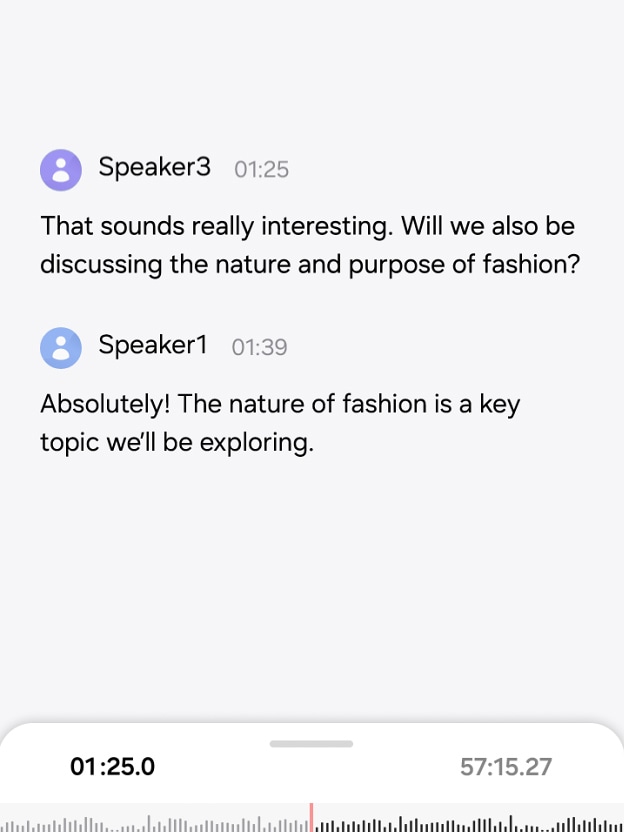Screen dimensions: 624x832
Task: Click the current playback time 01:25.0
Action: [112, 767]
